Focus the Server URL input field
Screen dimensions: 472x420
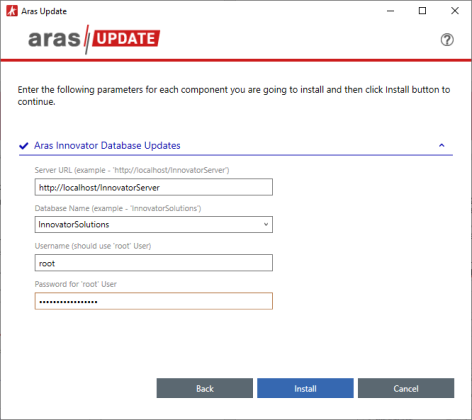point(154,187)
